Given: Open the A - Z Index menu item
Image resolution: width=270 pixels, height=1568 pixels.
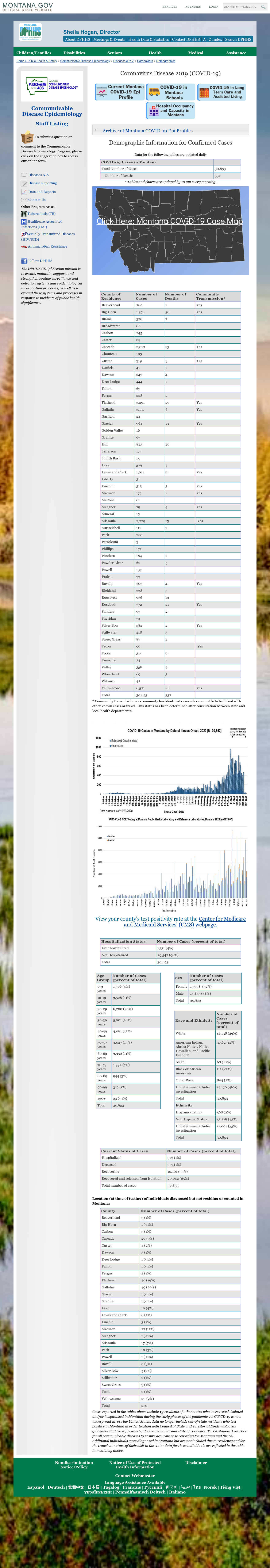Looking at the screenshot, I should (212, 39).
